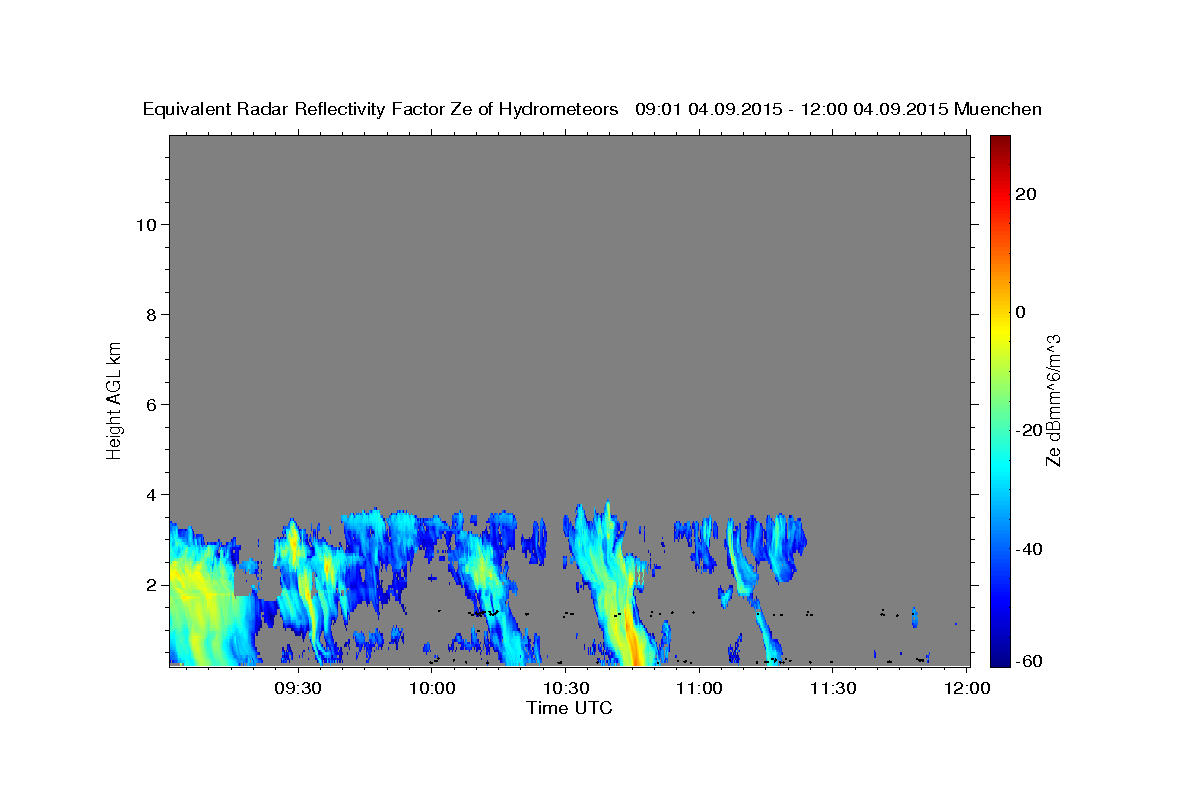The height and width of the screenshot is (800, 1200).
Task: Click the thin cyan fall streak after 11:10
Action: pos(767,630)
